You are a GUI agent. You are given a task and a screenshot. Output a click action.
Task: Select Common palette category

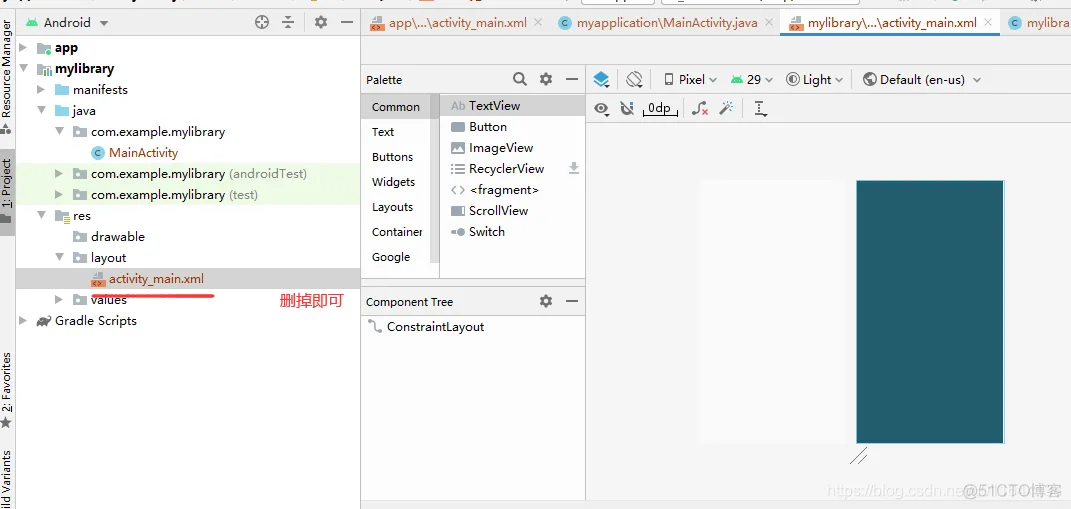point(396,107)
